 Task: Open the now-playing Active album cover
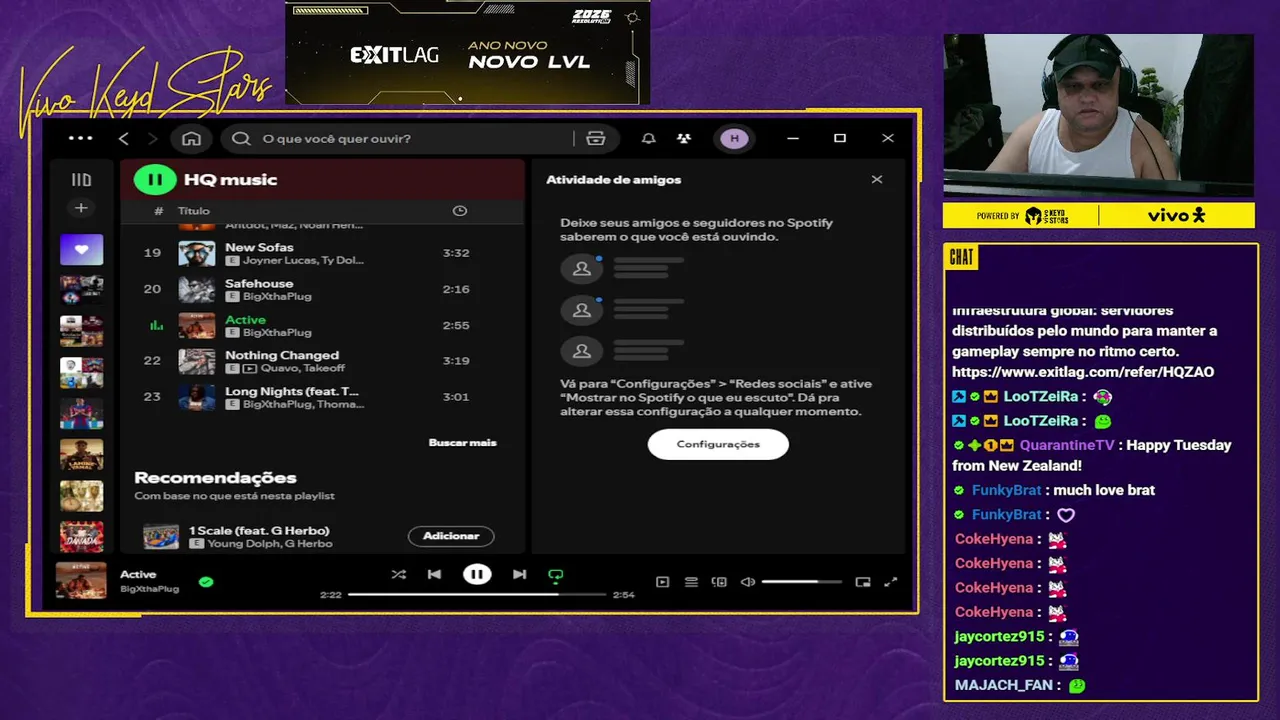click(x=81, y=581)
